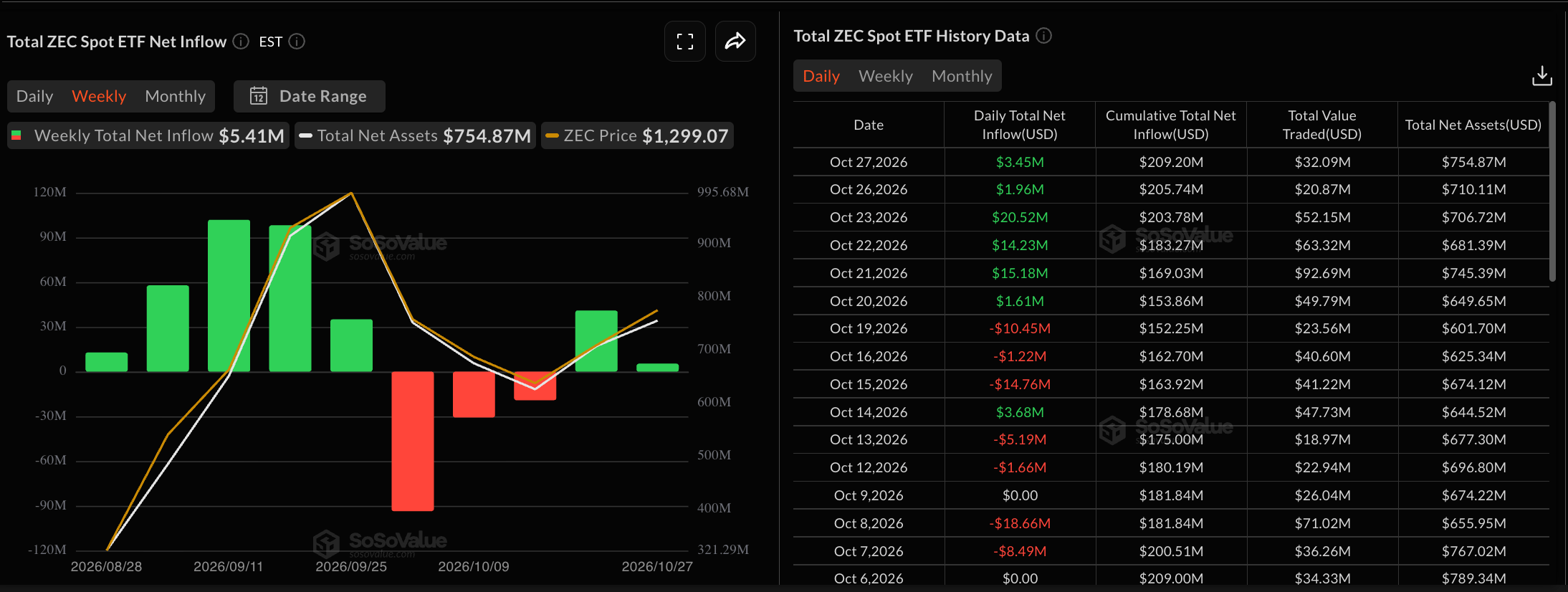This screenshot has width=1568, height=592.
Task: Click the history table vertical scrollbar
Action: 1552,191
